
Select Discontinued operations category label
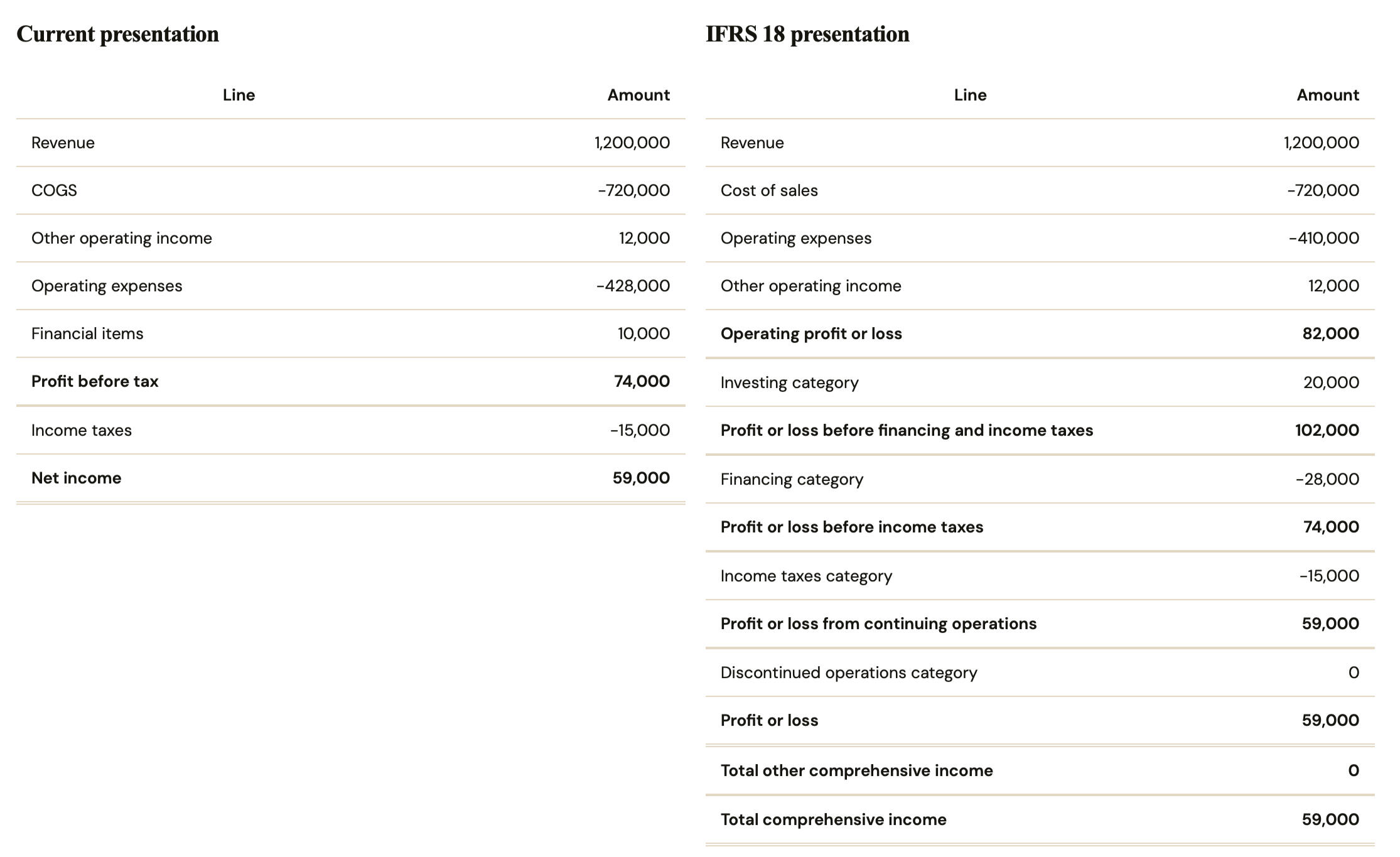849,672
